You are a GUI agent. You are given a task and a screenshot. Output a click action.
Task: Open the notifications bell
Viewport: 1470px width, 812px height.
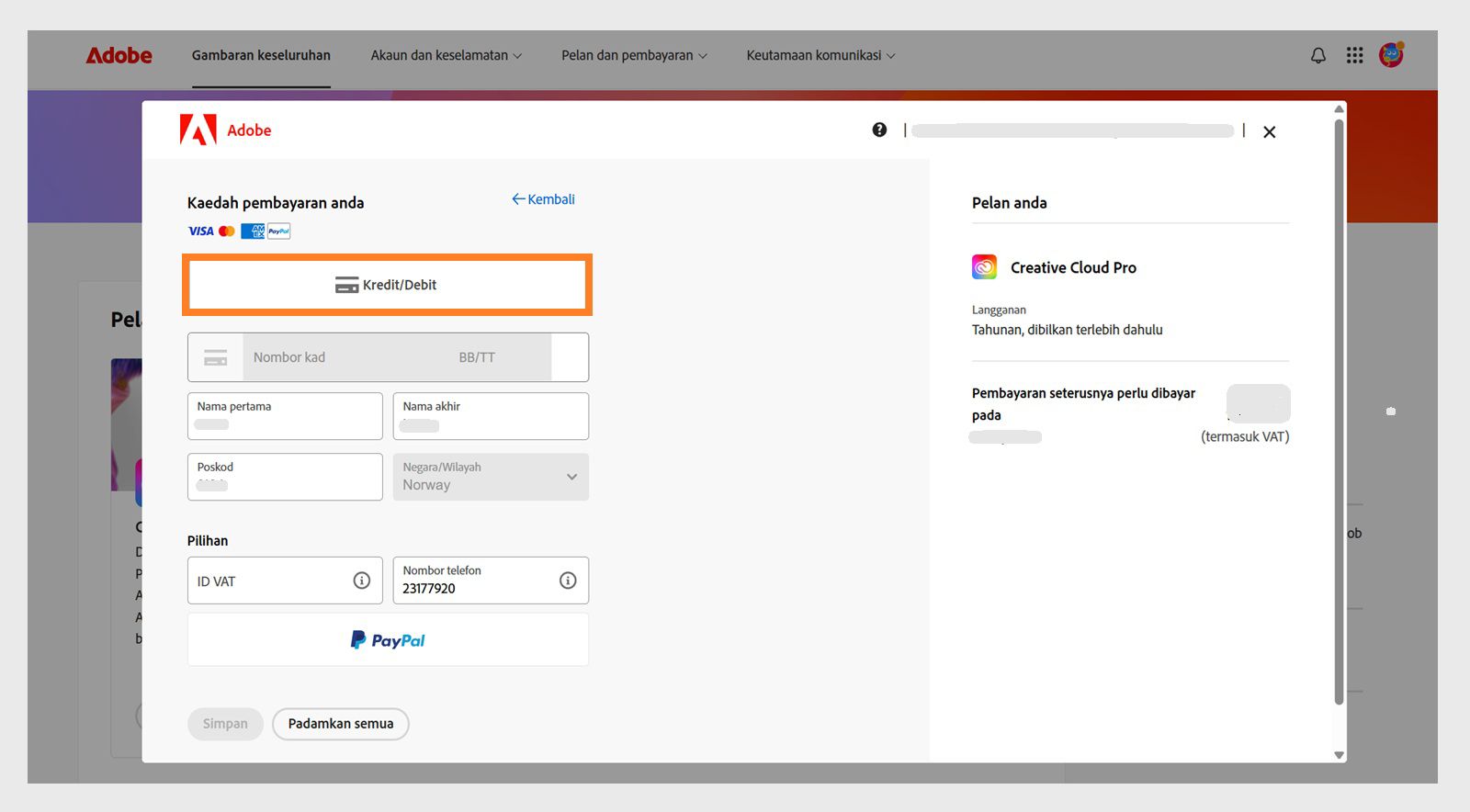(1318, 55)
